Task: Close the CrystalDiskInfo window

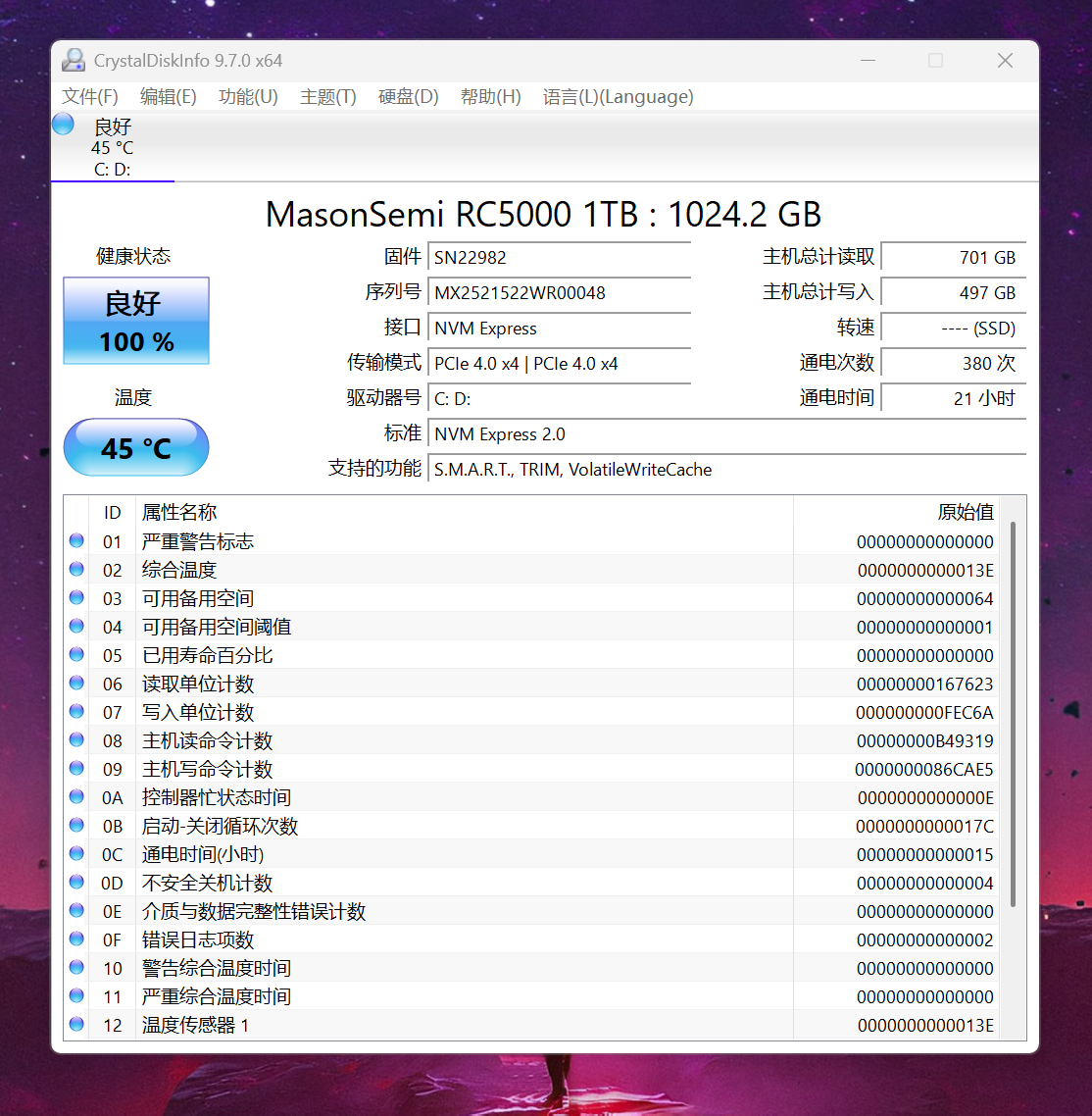Action: point(1005,61)
